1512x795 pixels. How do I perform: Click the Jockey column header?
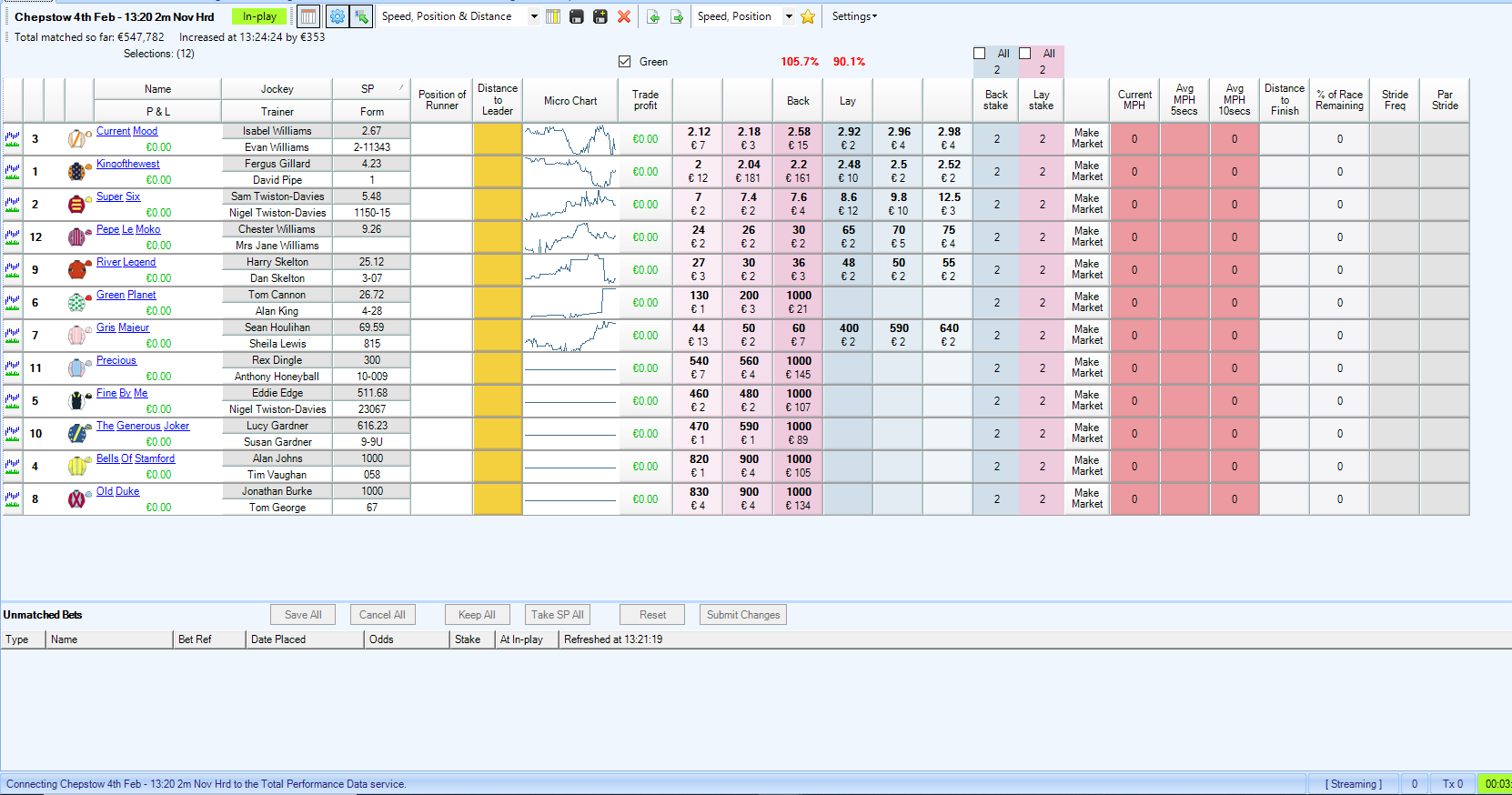pyautogui.click(x=277, y=89)
